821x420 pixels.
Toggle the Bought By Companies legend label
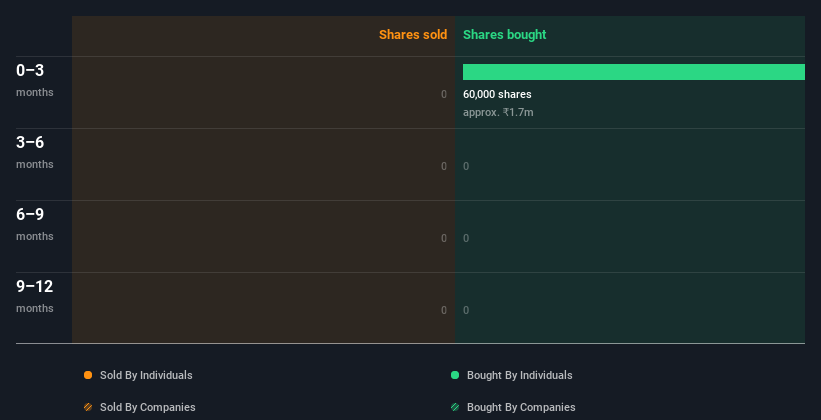coord(521,407)
